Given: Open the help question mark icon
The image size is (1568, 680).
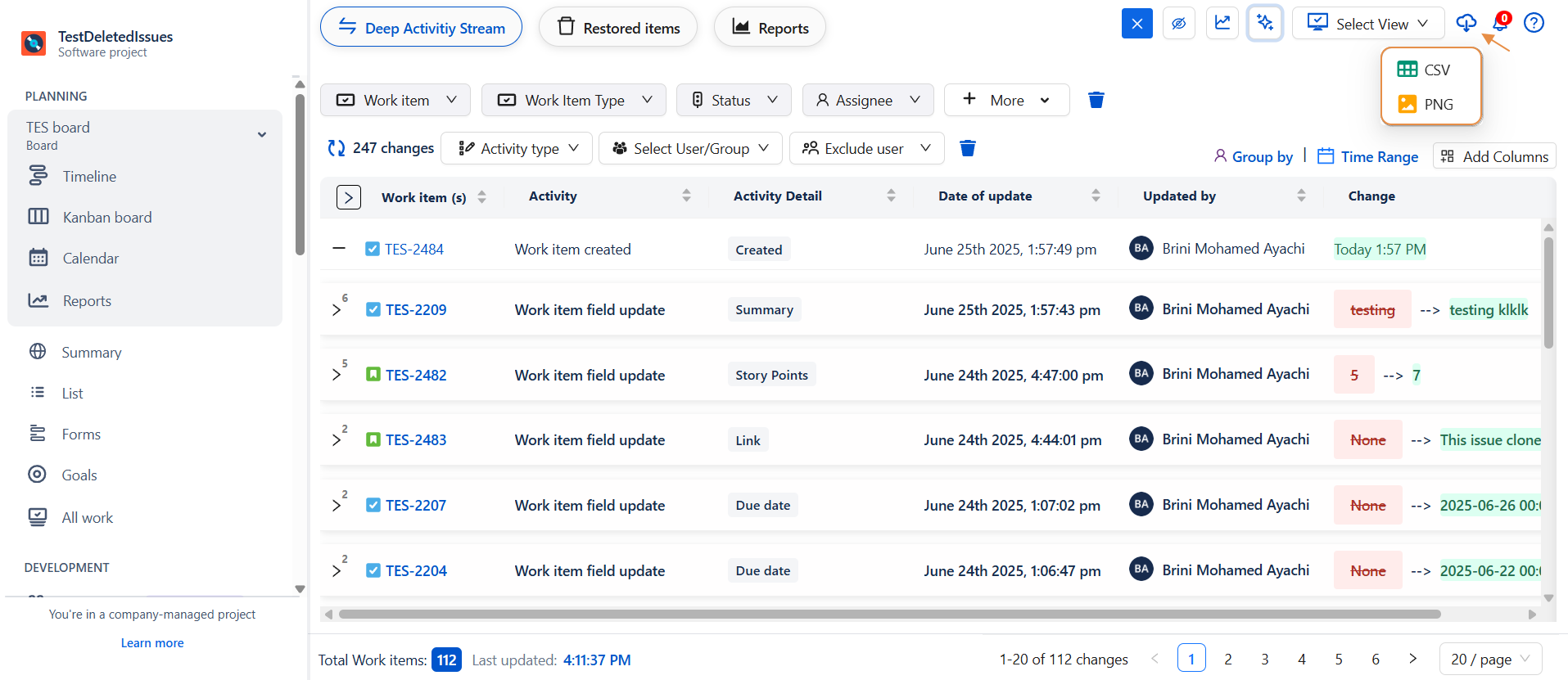Looking at the screenshot, I should pyautogui.click(x=1534, y=23).
